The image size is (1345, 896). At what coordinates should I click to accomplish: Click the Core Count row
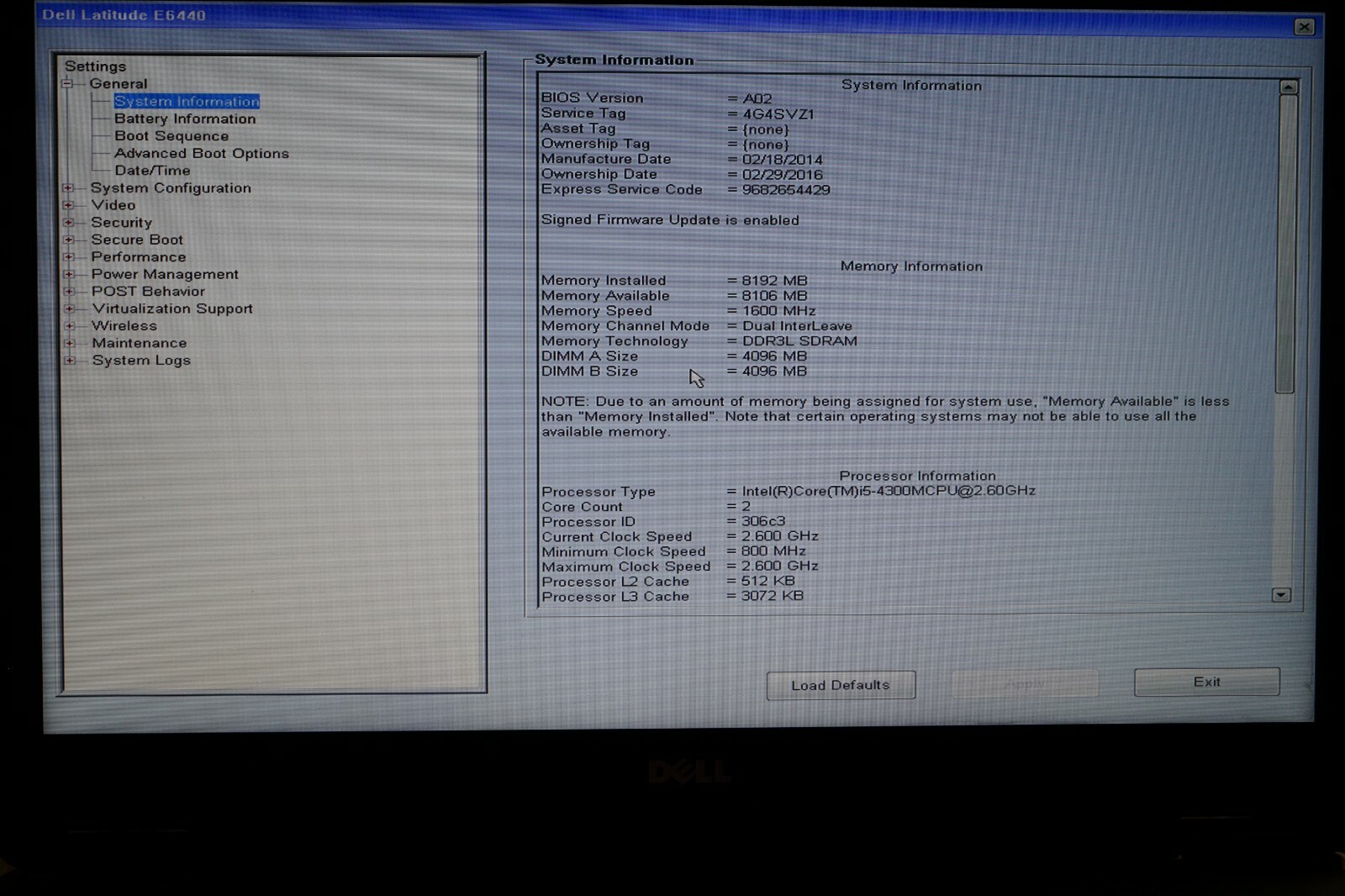point(646,507)
